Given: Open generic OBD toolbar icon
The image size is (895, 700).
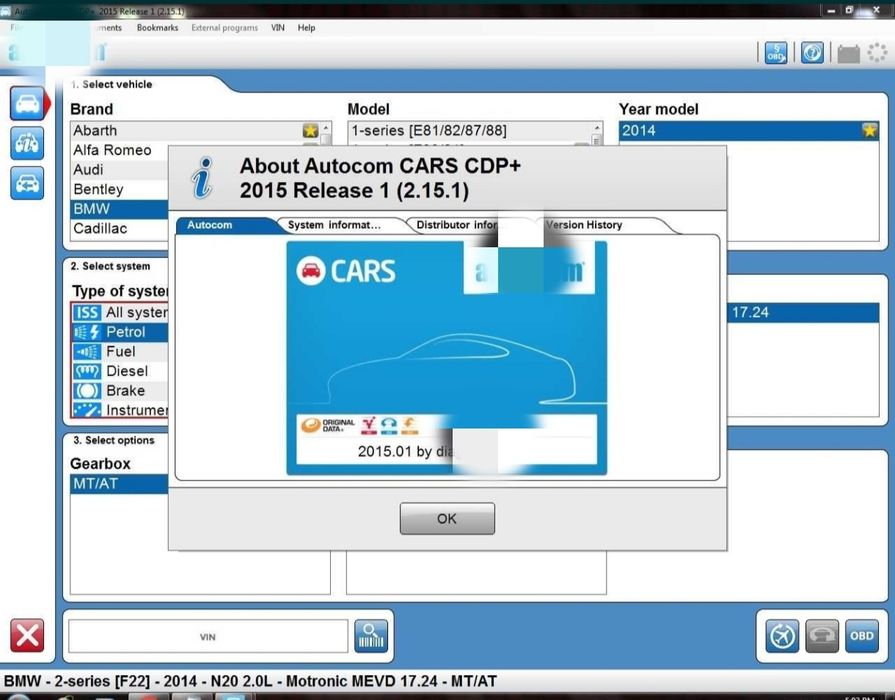Looking at the screenshot, I should click(776, 53).
